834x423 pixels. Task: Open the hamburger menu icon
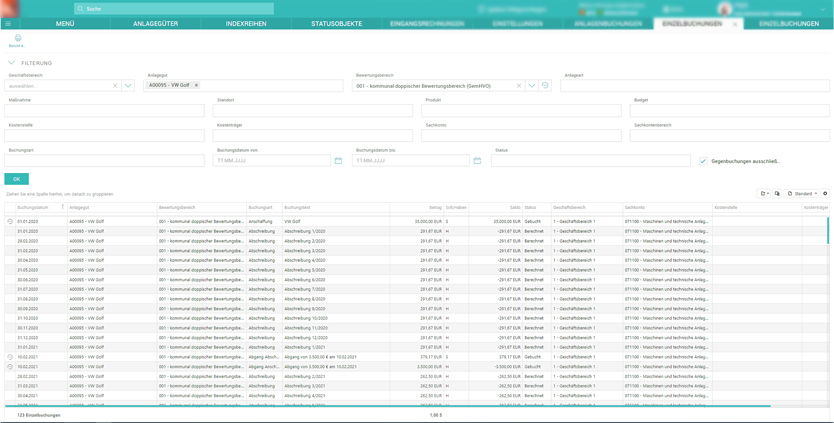[8, 23]
